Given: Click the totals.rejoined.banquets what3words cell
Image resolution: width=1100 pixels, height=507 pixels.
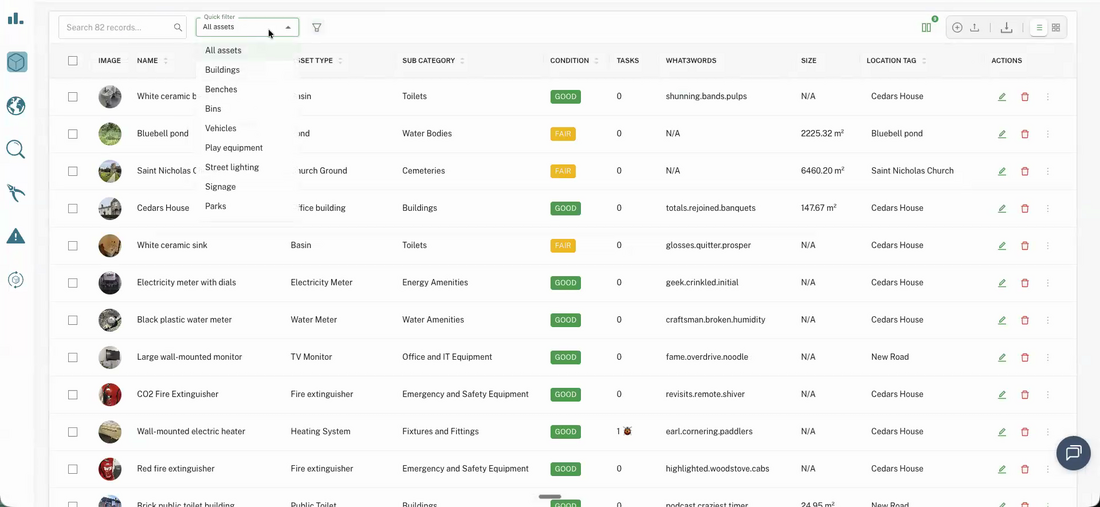Looking at the screenshot, I should (x=711, y=208).
